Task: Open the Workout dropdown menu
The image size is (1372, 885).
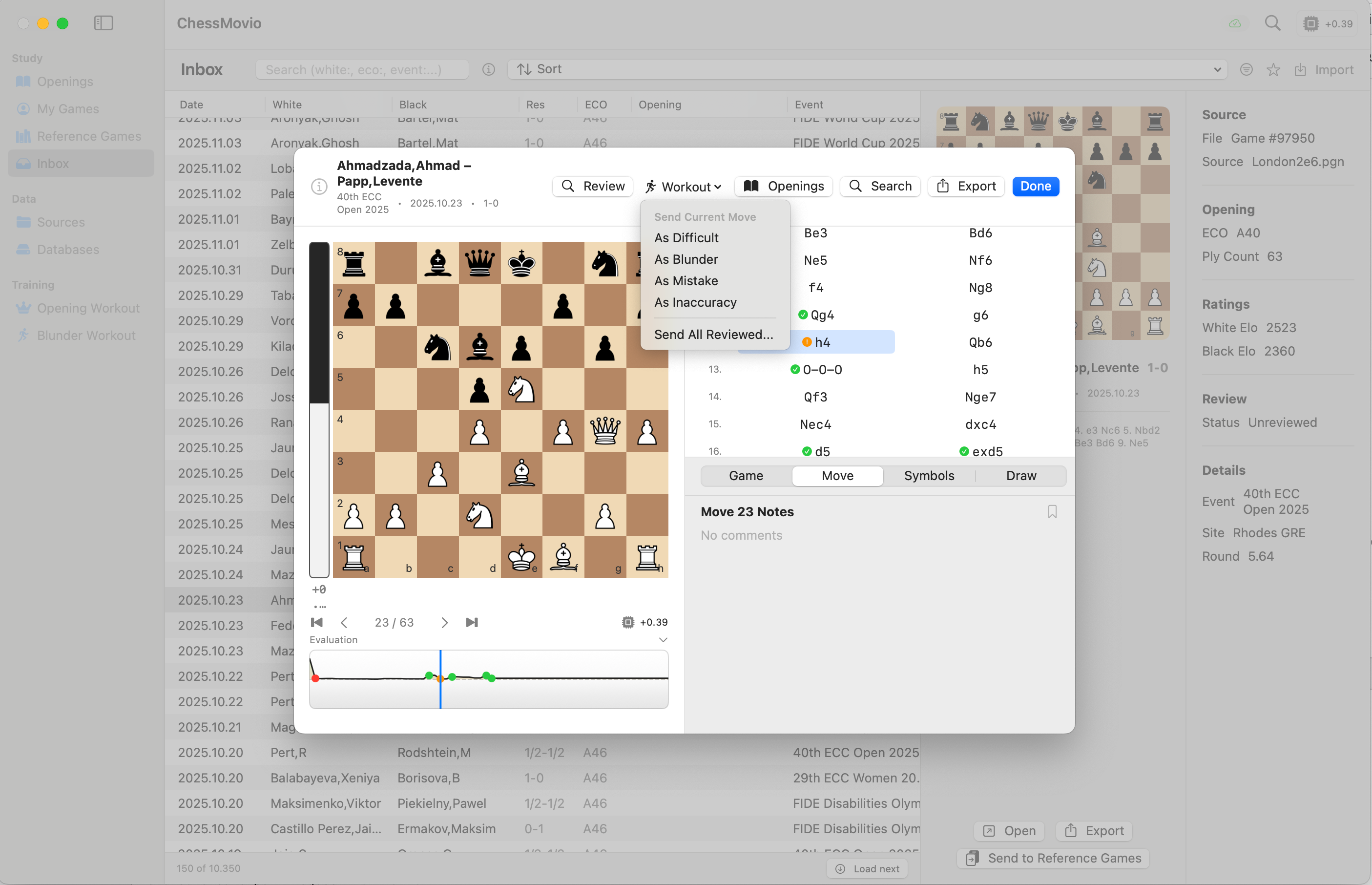Action: 683,186
